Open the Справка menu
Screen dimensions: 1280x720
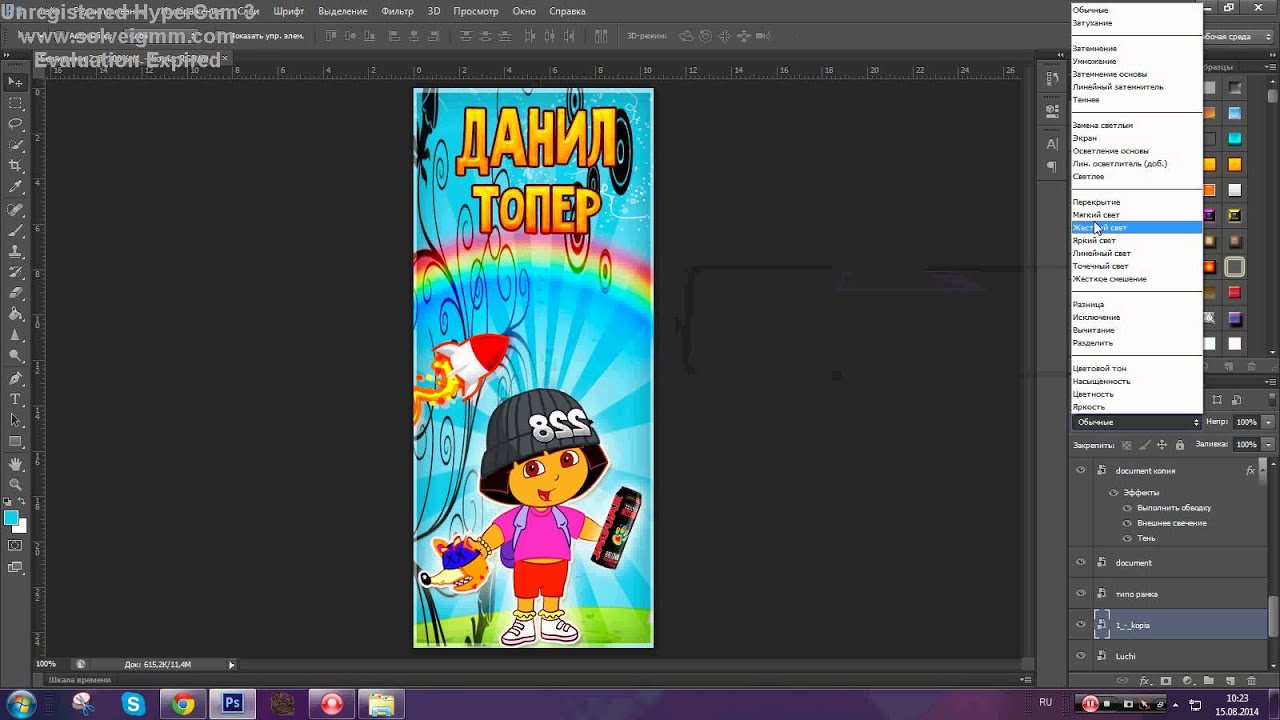tap(568, 11)
